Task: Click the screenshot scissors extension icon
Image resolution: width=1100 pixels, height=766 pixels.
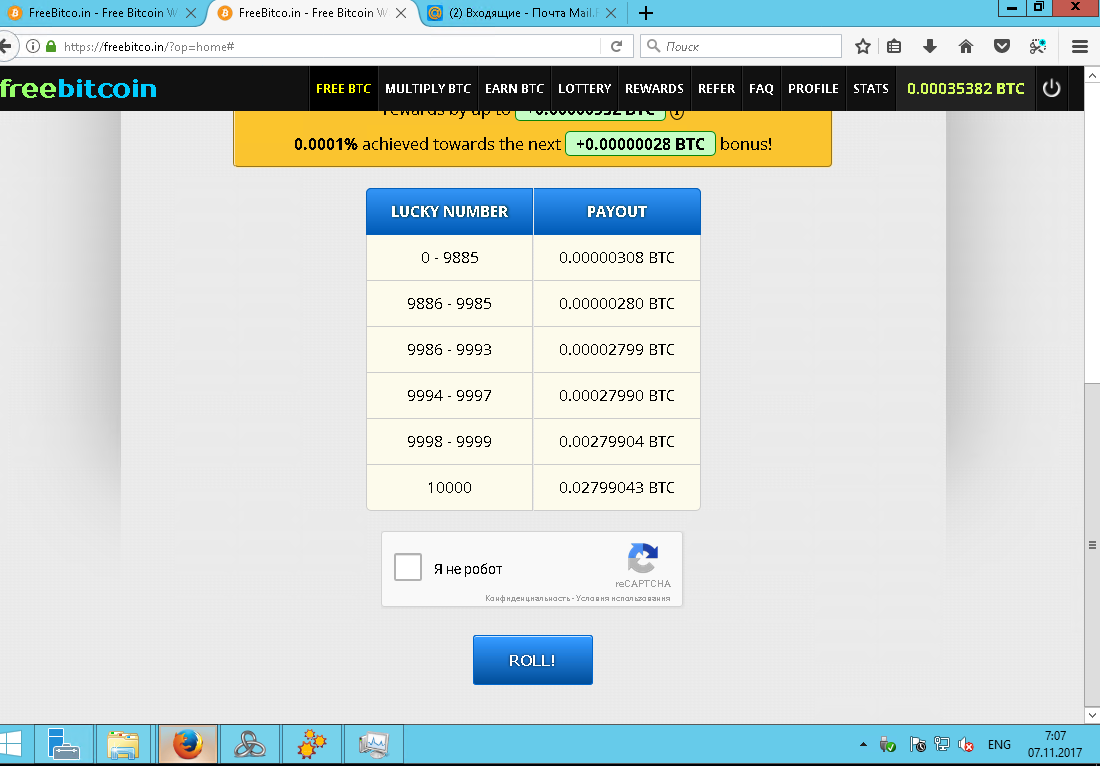Action: (x=1038, y=46)
